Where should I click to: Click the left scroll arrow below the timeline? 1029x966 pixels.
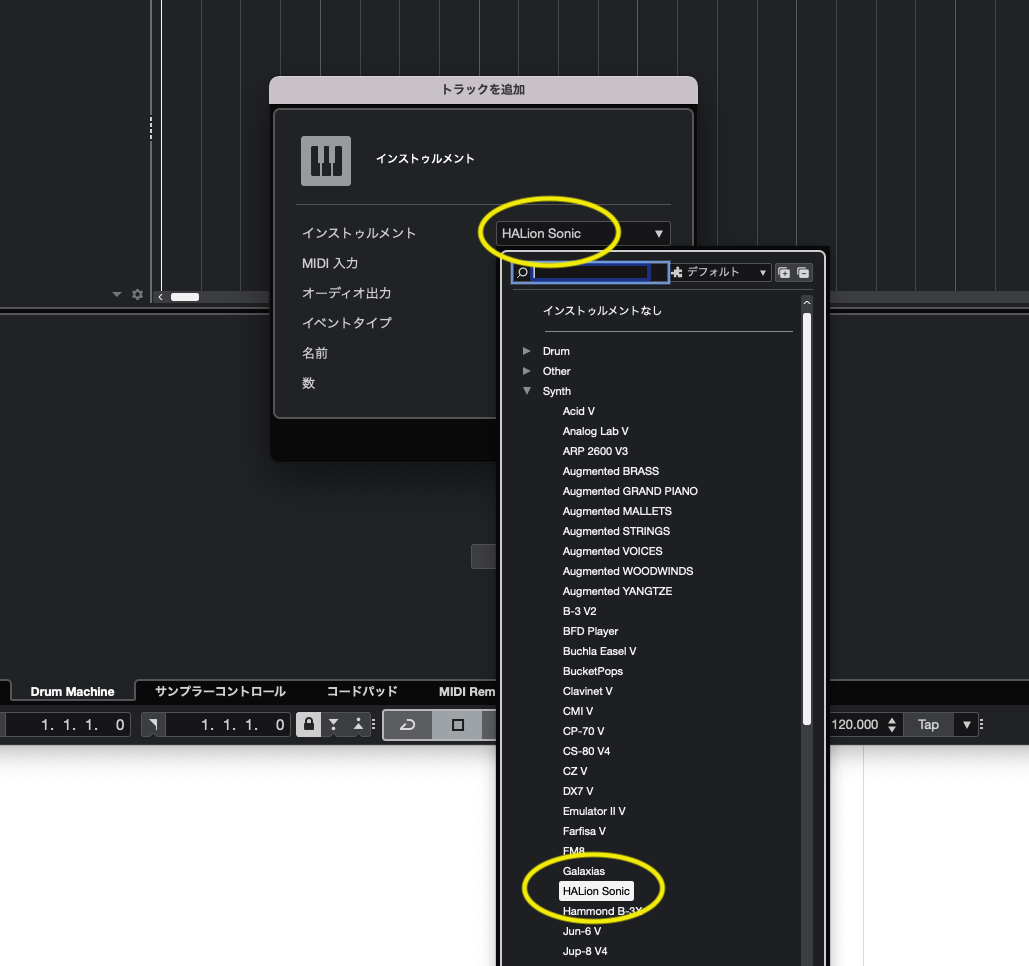160,297
